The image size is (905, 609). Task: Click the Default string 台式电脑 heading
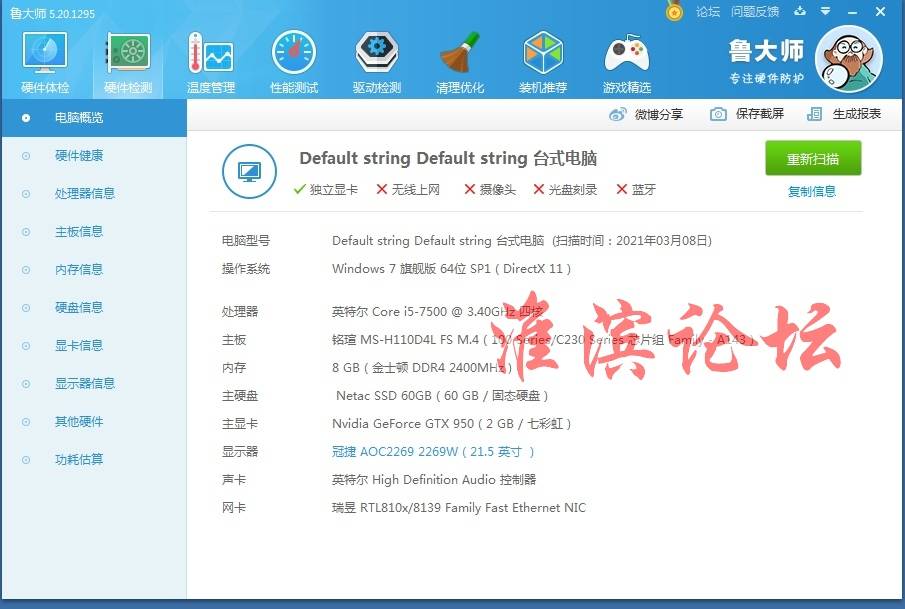click(x=448, y=158)
